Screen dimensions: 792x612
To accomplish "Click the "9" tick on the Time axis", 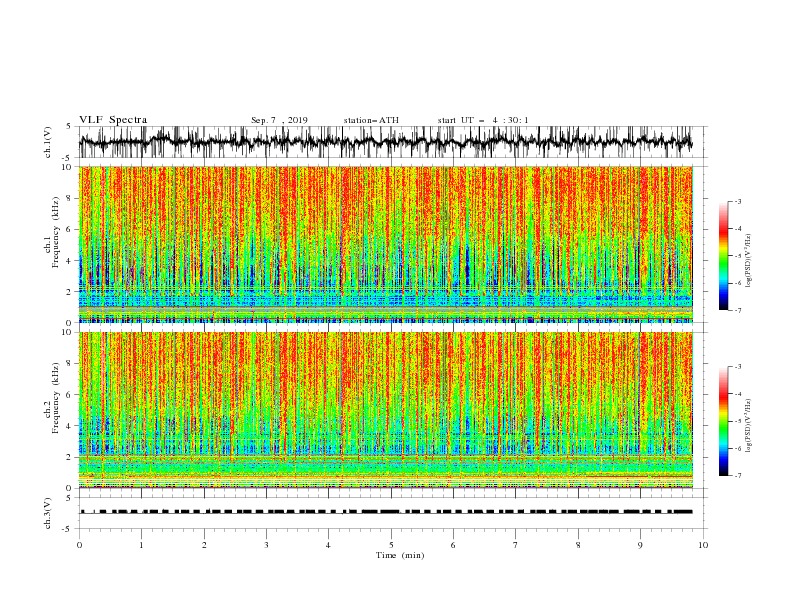I will tap(640, 545).
